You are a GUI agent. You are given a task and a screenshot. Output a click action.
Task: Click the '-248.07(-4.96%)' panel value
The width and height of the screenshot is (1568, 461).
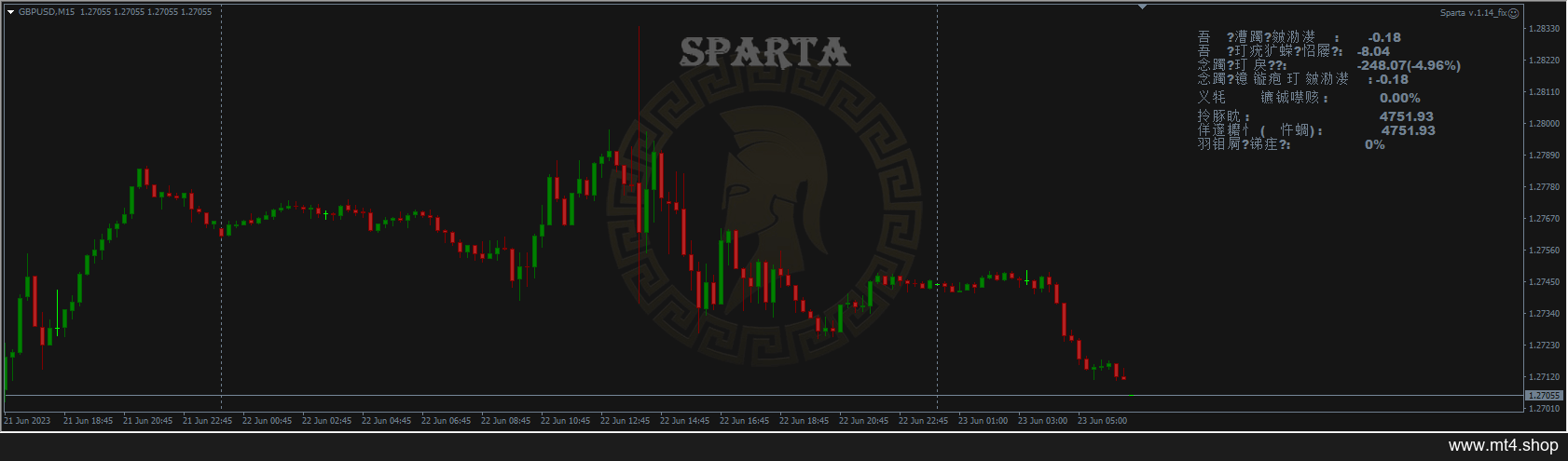click(1409, 65)
